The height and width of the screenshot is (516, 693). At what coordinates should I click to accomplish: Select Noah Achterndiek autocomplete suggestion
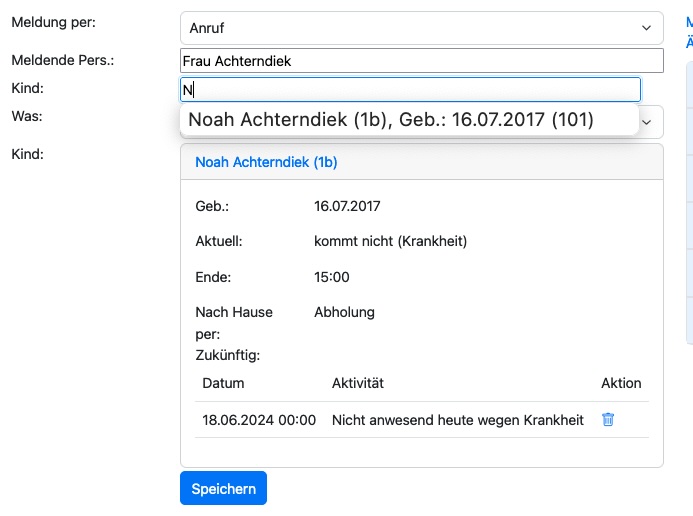(x=391, y=120)
